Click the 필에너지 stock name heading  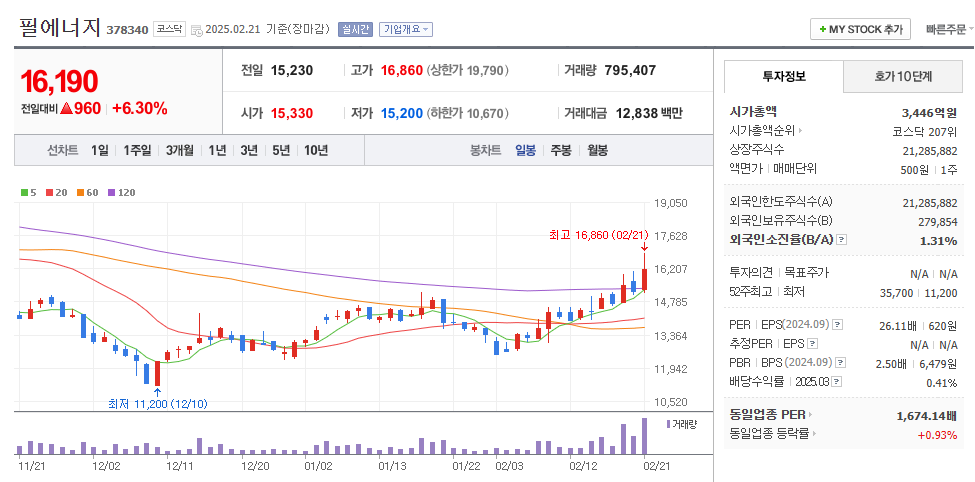click(x=60, y=27)
